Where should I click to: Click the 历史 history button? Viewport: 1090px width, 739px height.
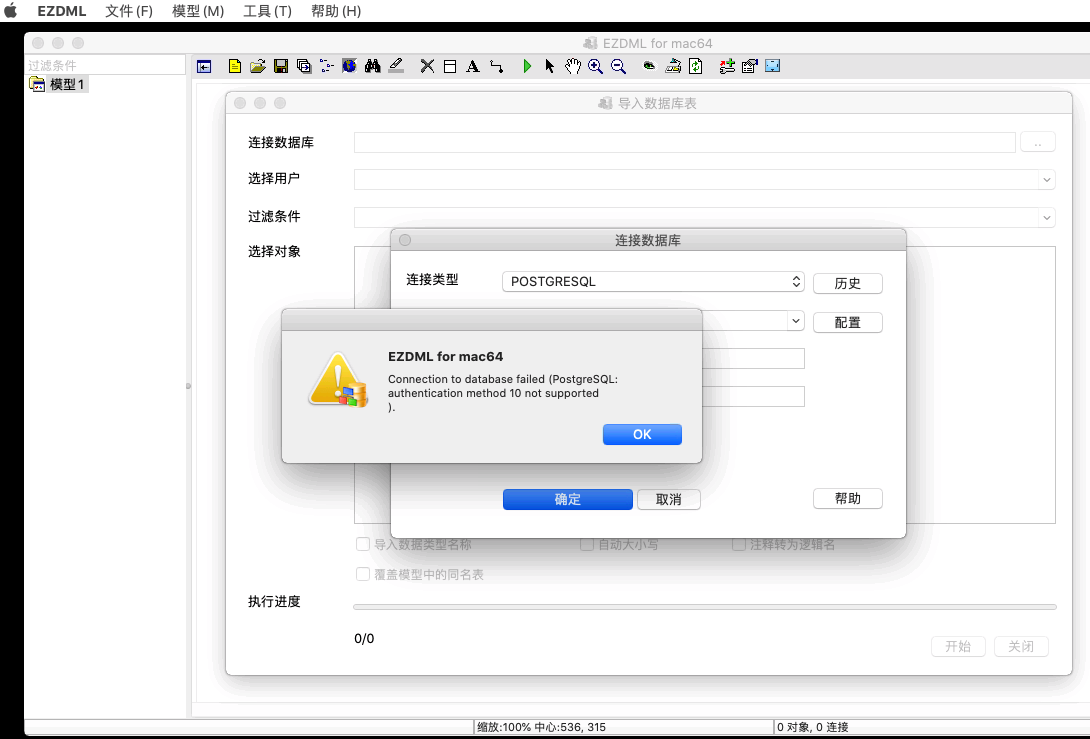click(x=848, y=284)
